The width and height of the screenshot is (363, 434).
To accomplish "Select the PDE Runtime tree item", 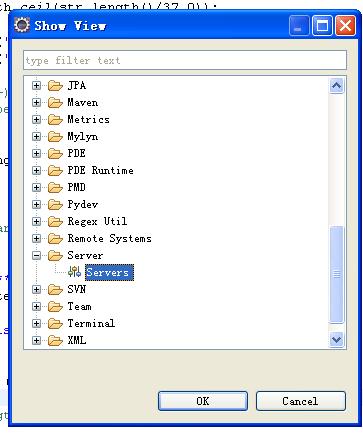I will (x=100, y=170).
